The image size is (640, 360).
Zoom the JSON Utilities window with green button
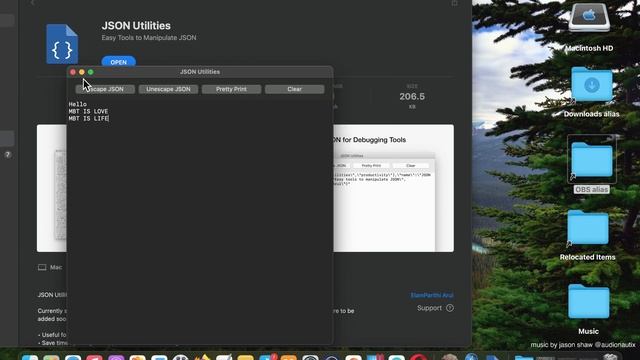coord(91,72)
